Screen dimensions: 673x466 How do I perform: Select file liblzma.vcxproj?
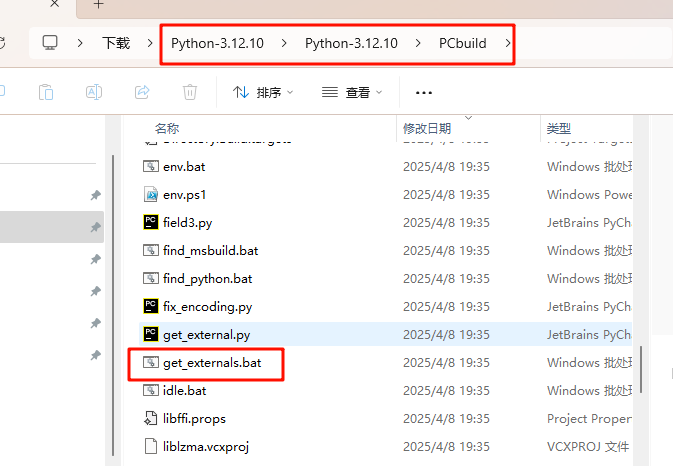(385, 447)
